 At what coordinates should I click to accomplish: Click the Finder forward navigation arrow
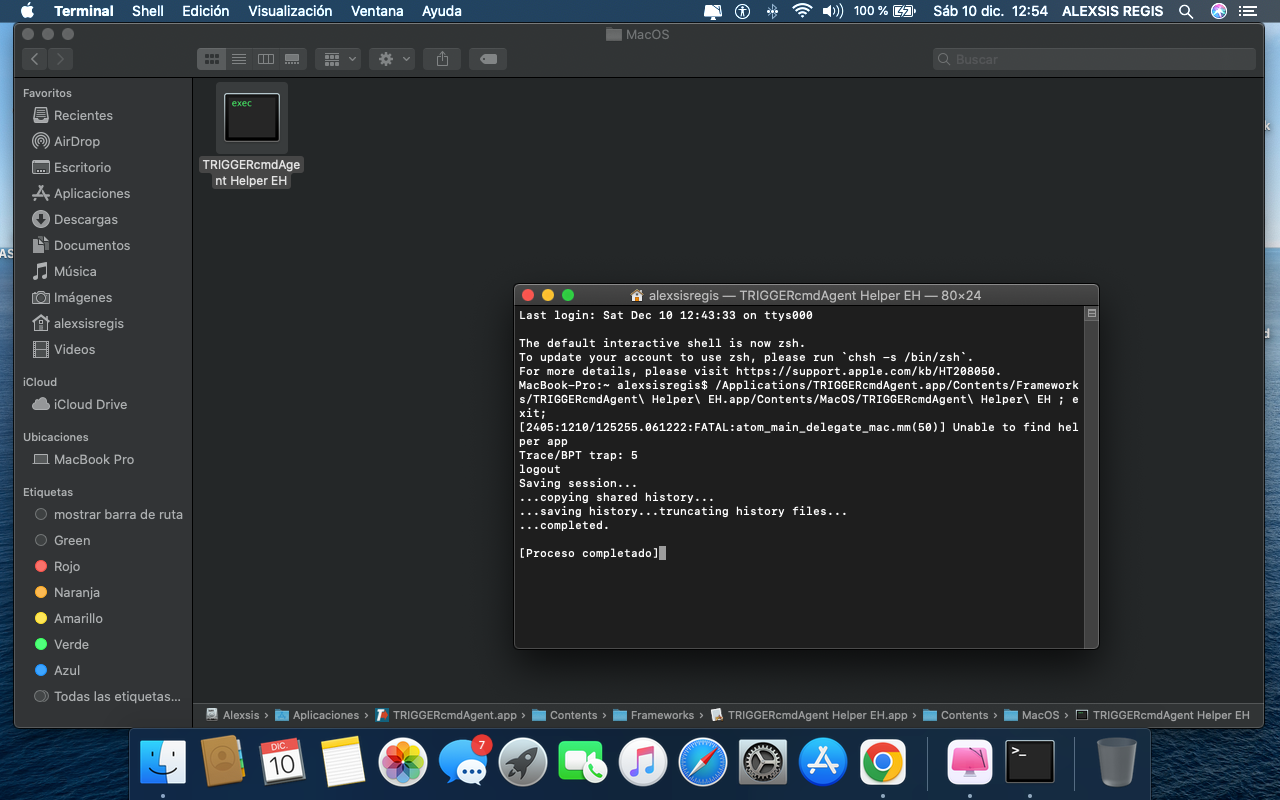click(60, 59)
